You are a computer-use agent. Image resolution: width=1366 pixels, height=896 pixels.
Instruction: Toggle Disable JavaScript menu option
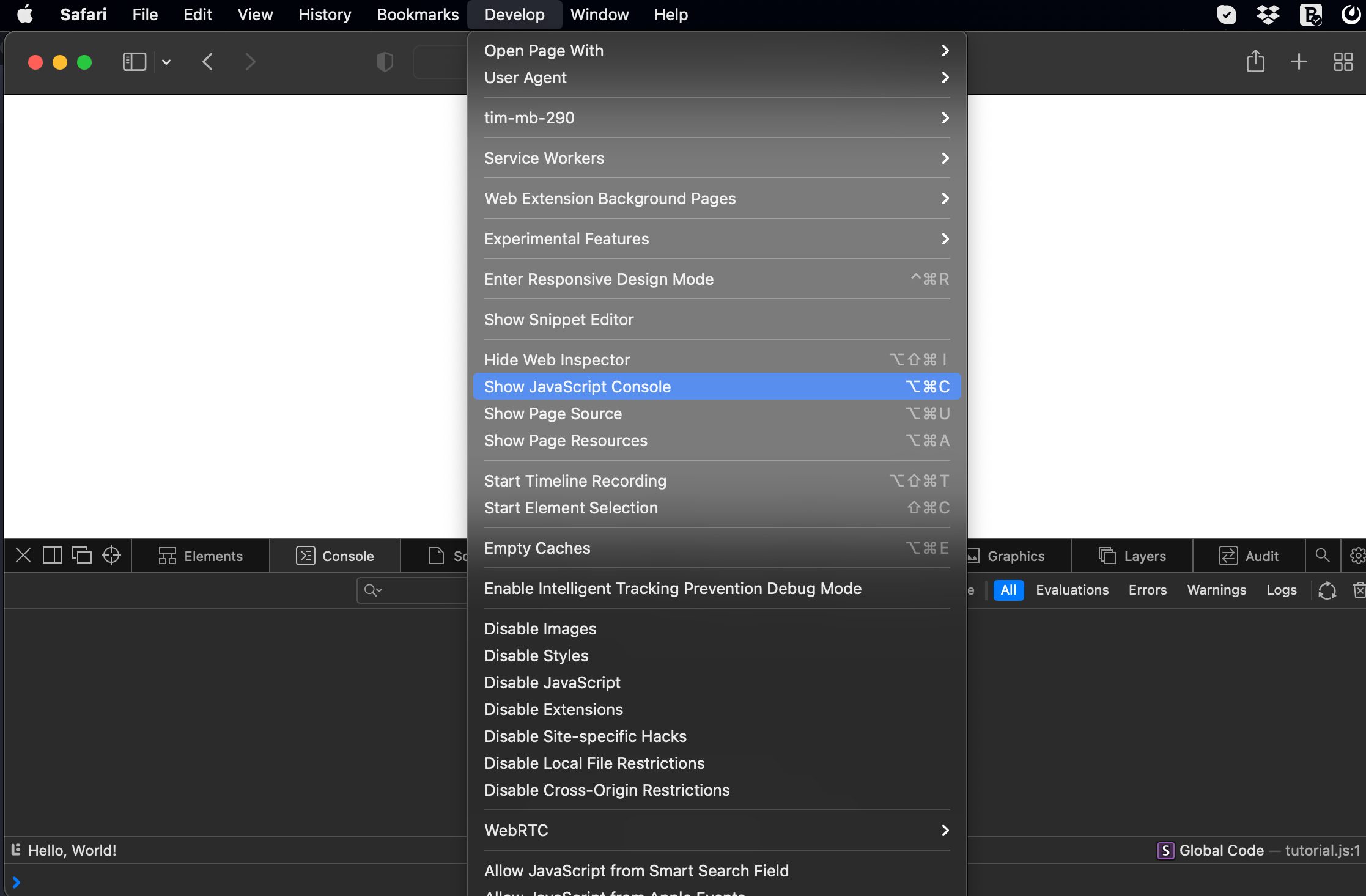pyautogui.click(x=552, y=683)
